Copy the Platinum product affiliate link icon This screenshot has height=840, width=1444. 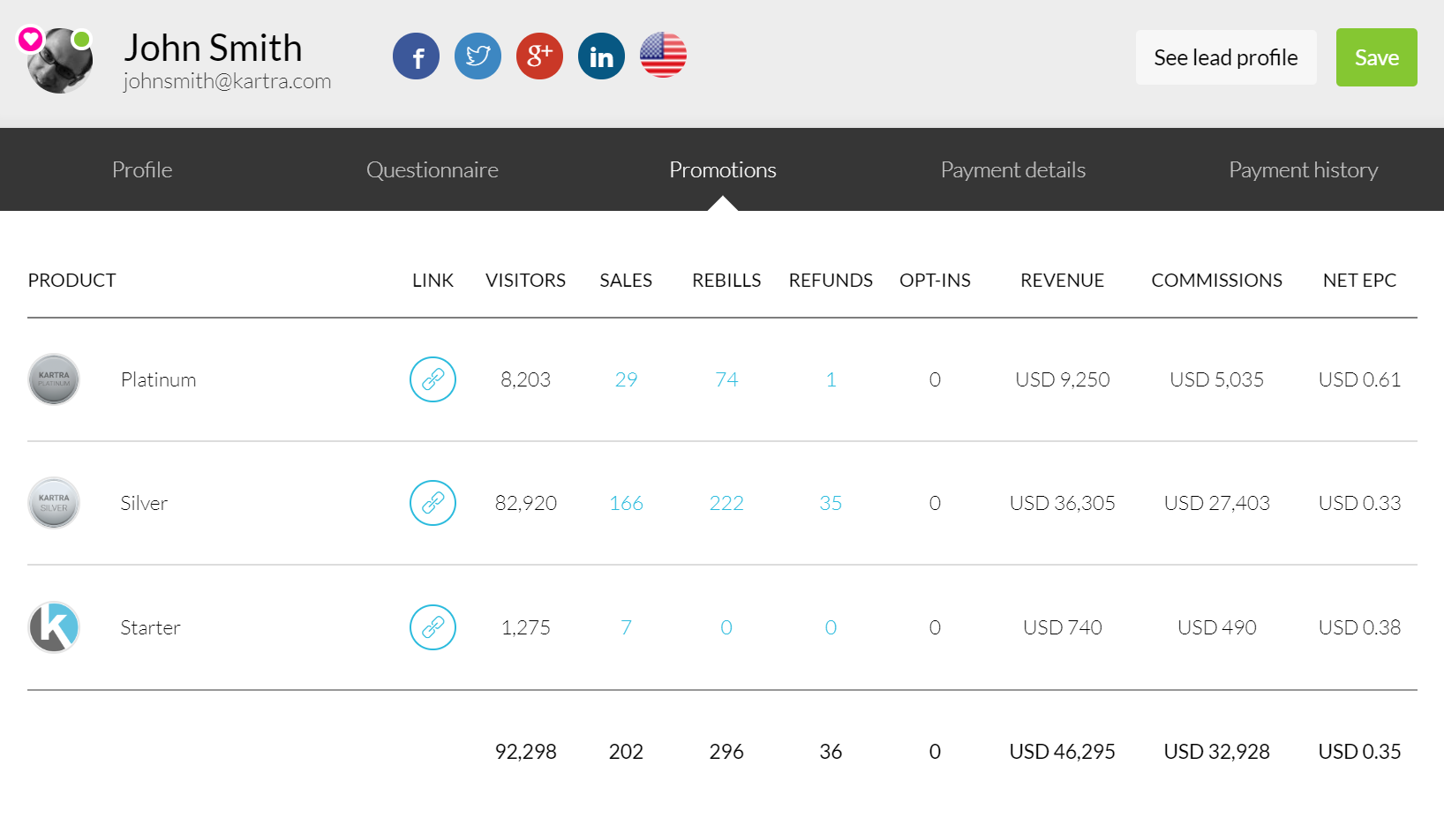tap(432, 379)
